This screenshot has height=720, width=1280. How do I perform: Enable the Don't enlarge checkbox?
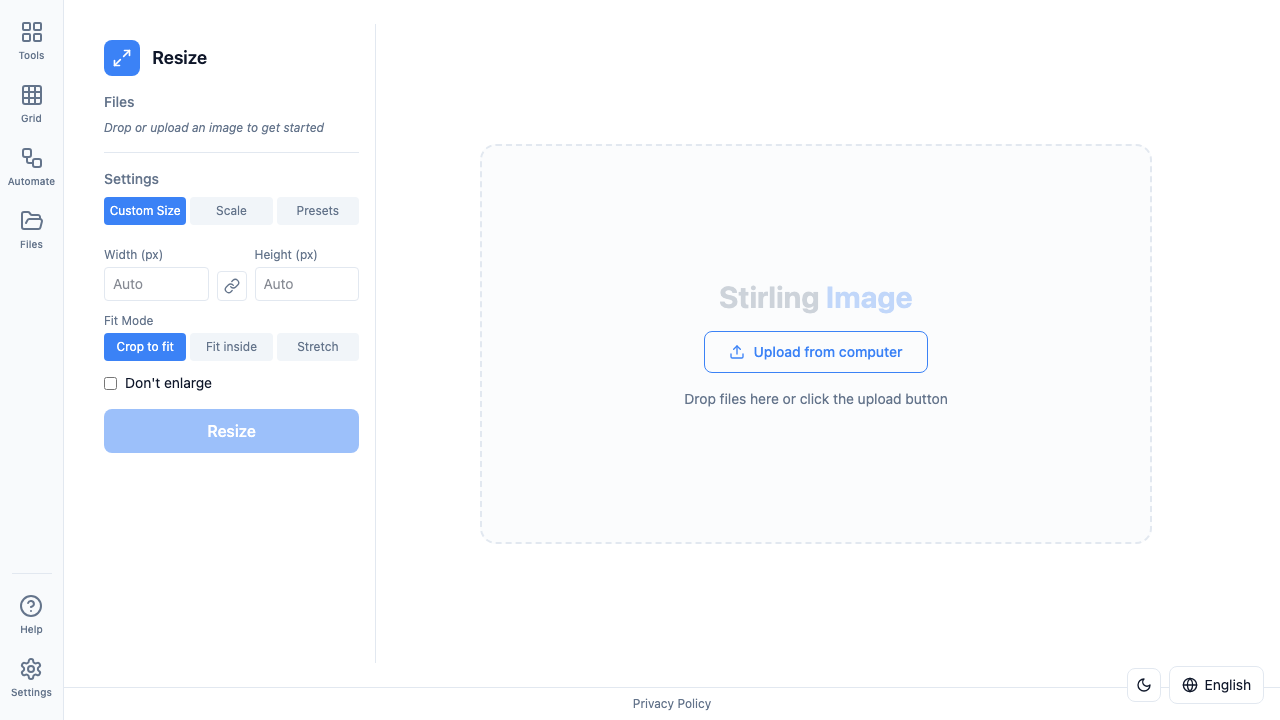coord(111,383)
